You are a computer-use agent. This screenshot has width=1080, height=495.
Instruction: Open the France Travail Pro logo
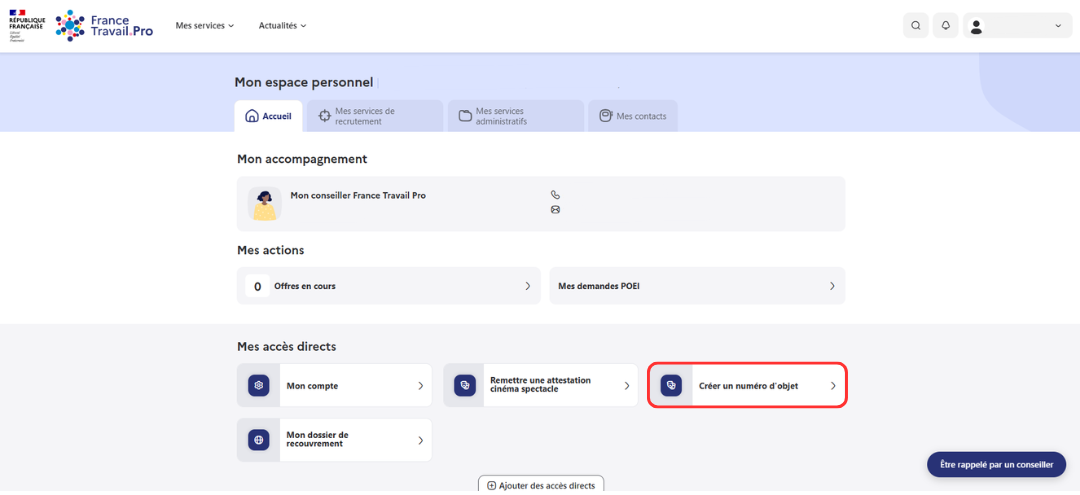coord(105,25)
